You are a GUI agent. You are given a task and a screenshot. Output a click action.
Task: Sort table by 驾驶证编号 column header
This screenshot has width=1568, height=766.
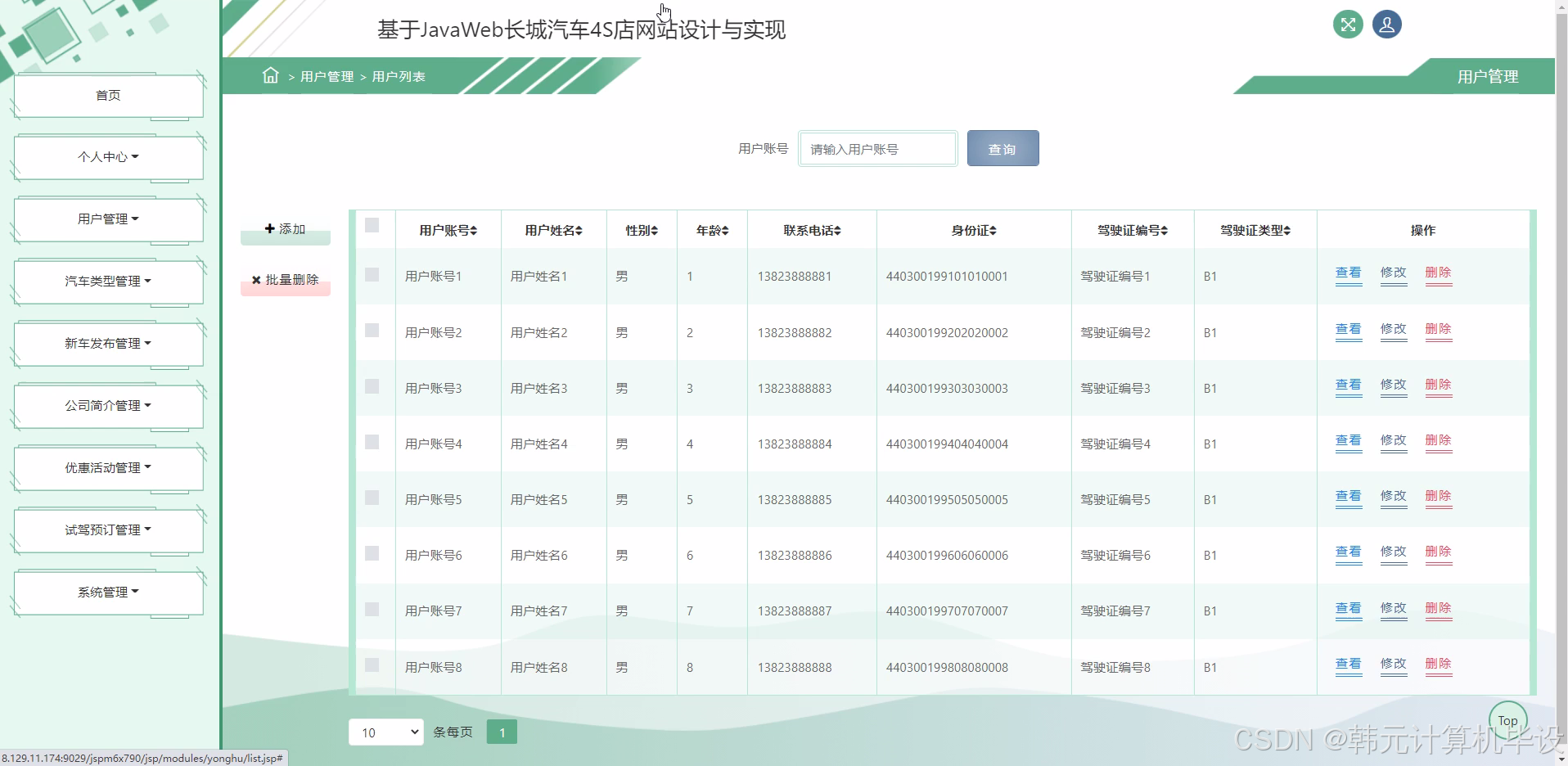point(1133,231)
